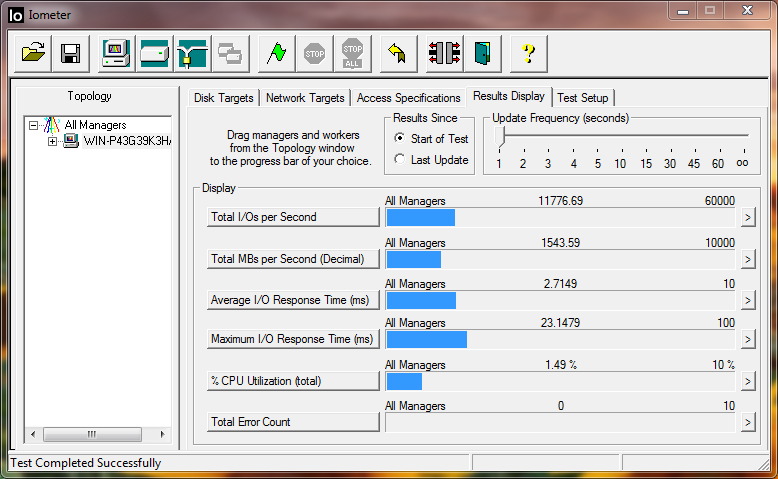Click the Open Test Configuration File icon
The image size is (778, 479).
pos(33,54)
